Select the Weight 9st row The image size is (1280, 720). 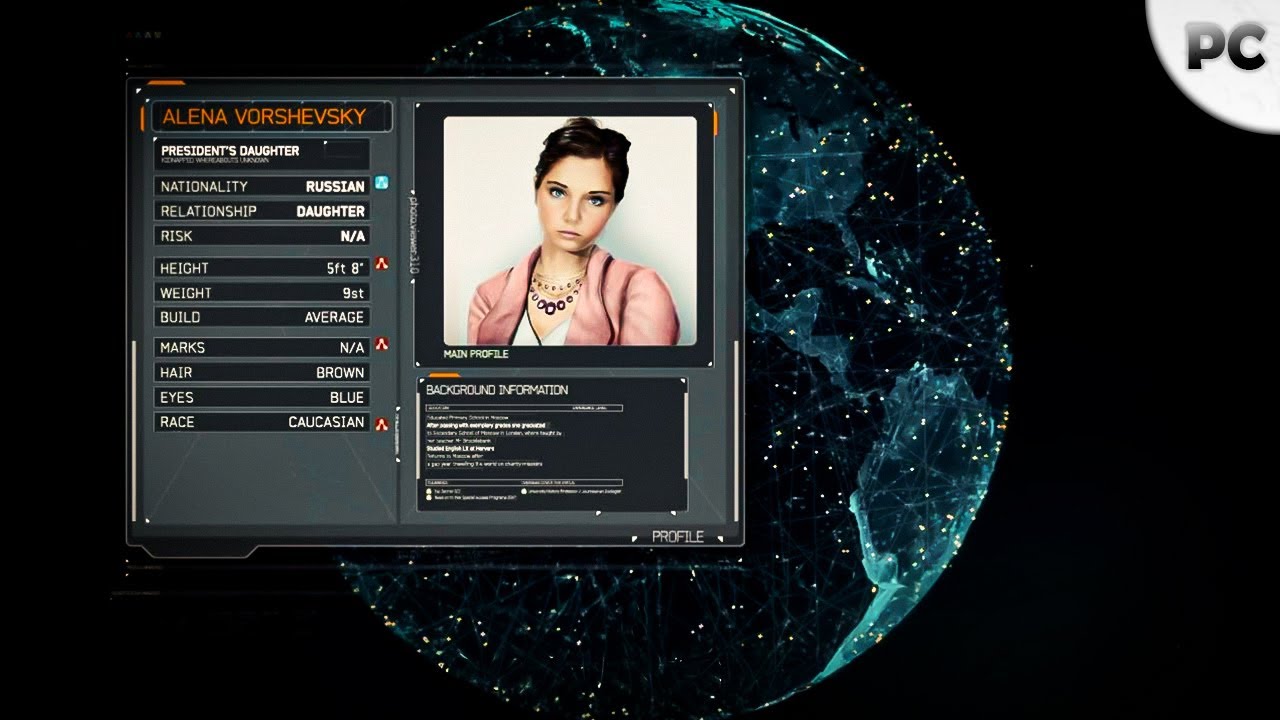(262, 293)
